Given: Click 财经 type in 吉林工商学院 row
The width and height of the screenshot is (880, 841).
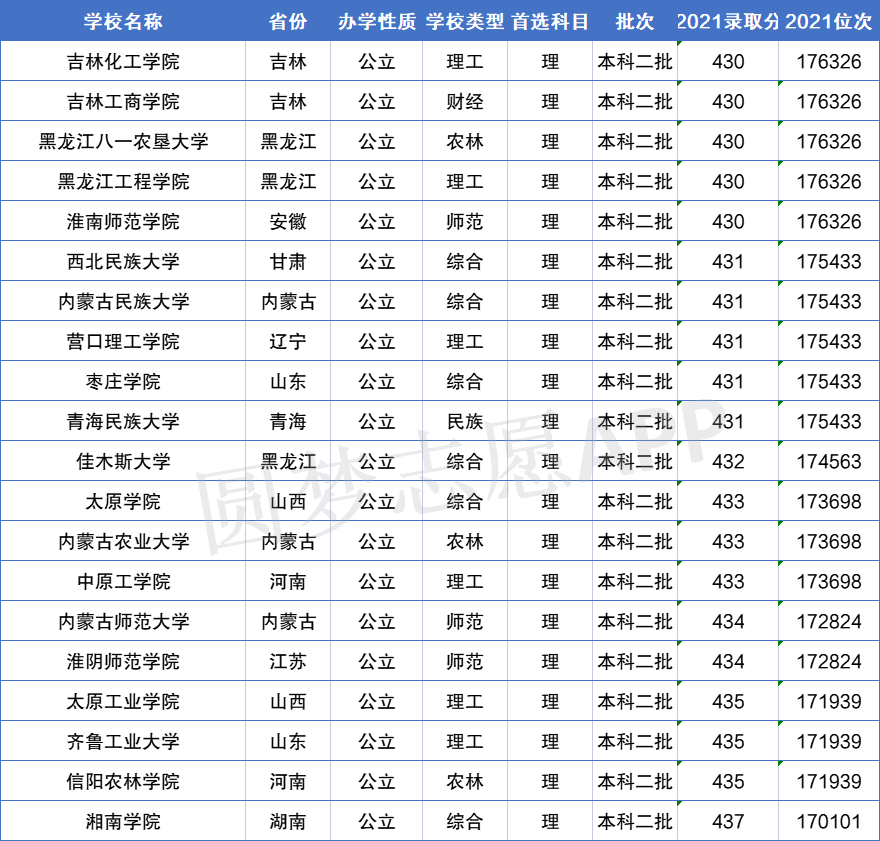Looking at the screenshot, I should click(x=465, y=102).
